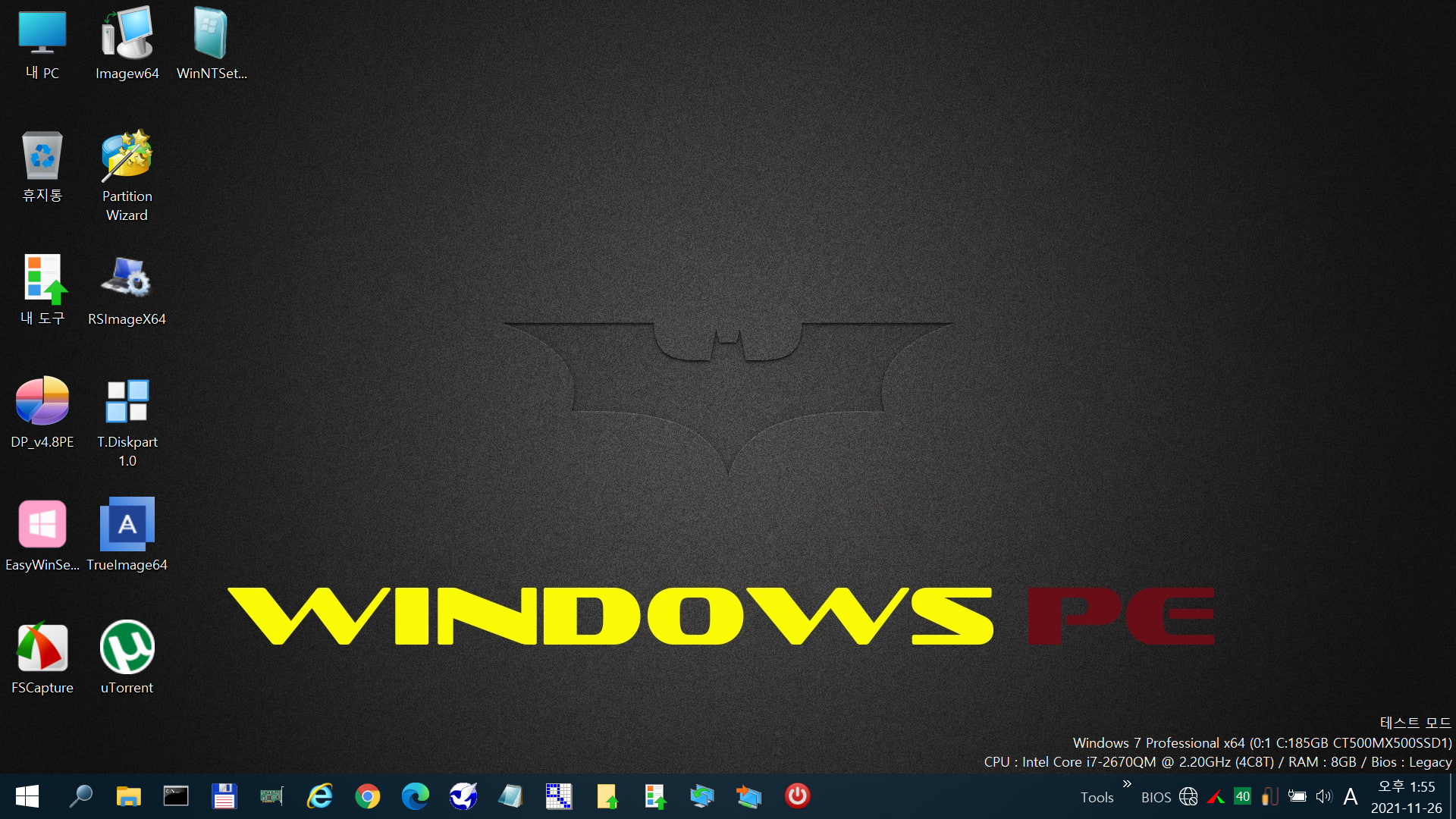Select the 내 도구 desktop icon
Image resolution: width=1456 pixels, height=819 pixels.
click(42, 289)
